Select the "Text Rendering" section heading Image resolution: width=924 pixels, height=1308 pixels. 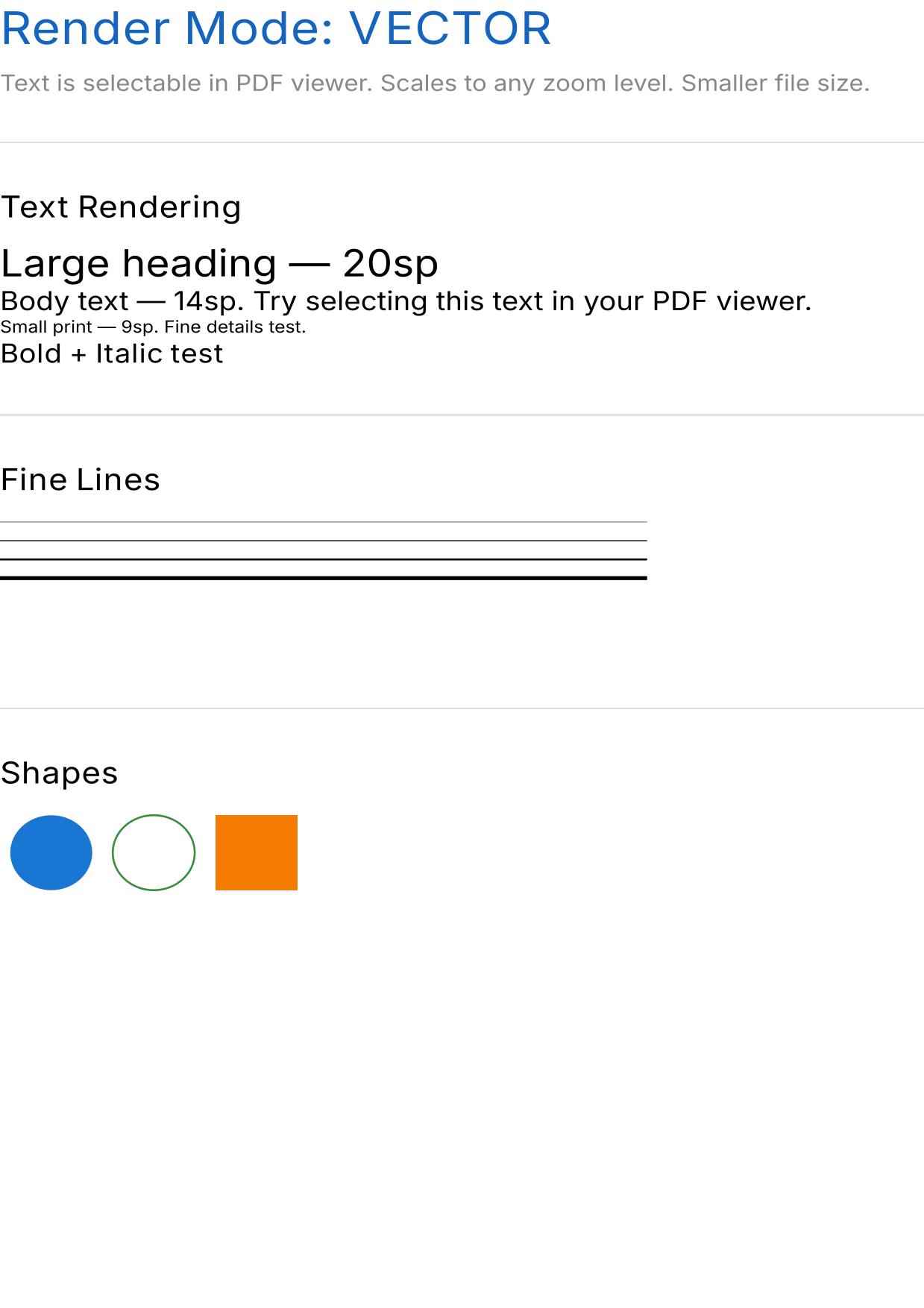coord(121,207)
